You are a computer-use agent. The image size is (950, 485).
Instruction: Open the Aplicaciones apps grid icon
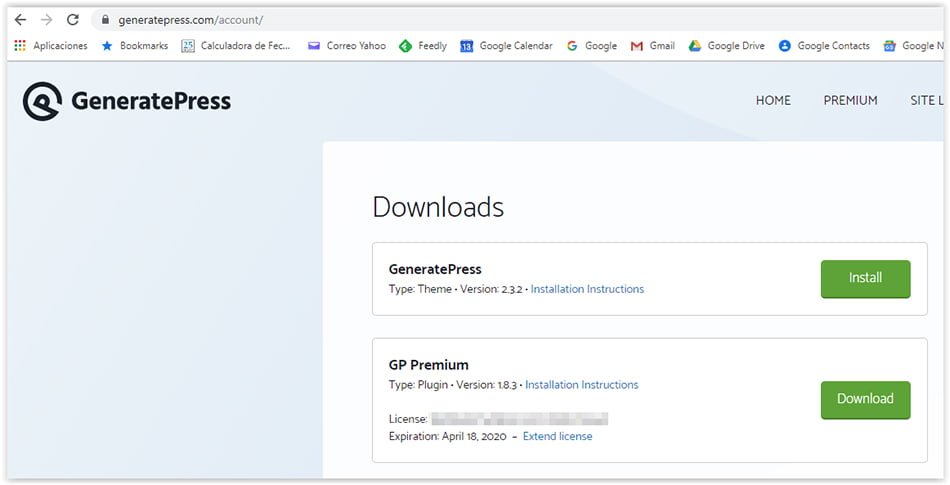coord(20,45)
